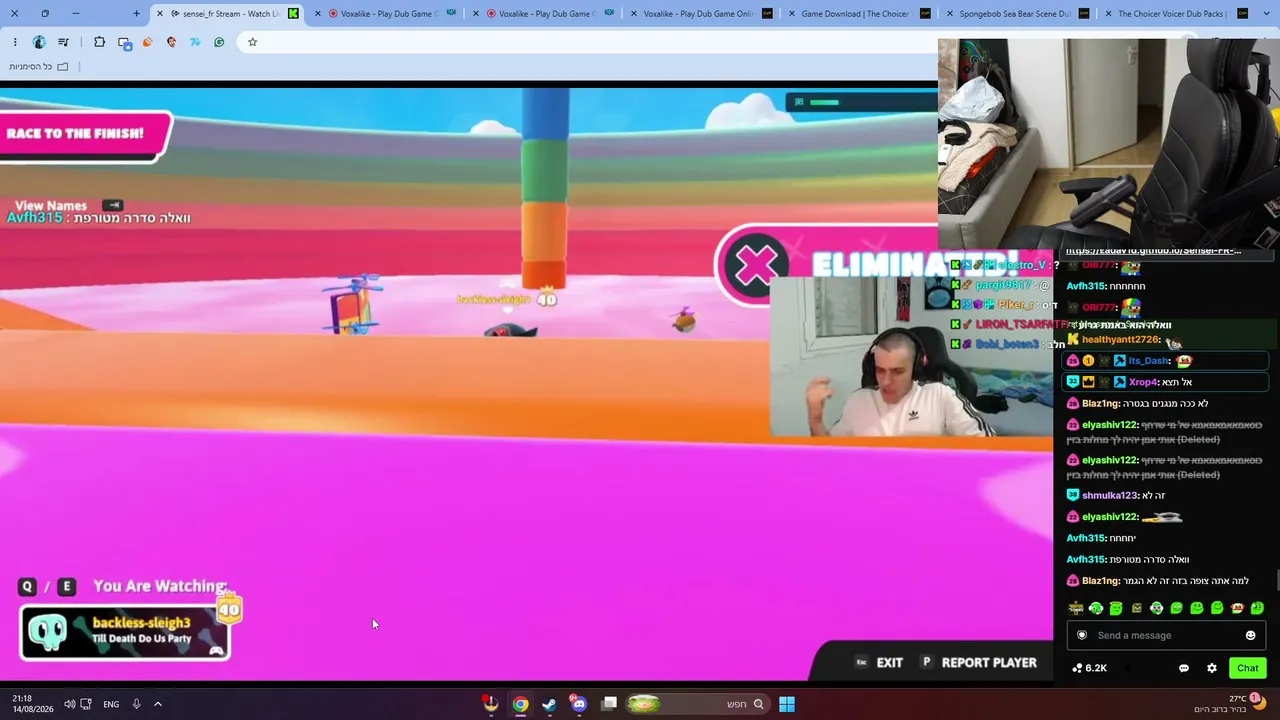Open a new browser tab
Viewport: 1280px width, 720px height.
click(x=136, y=14)
